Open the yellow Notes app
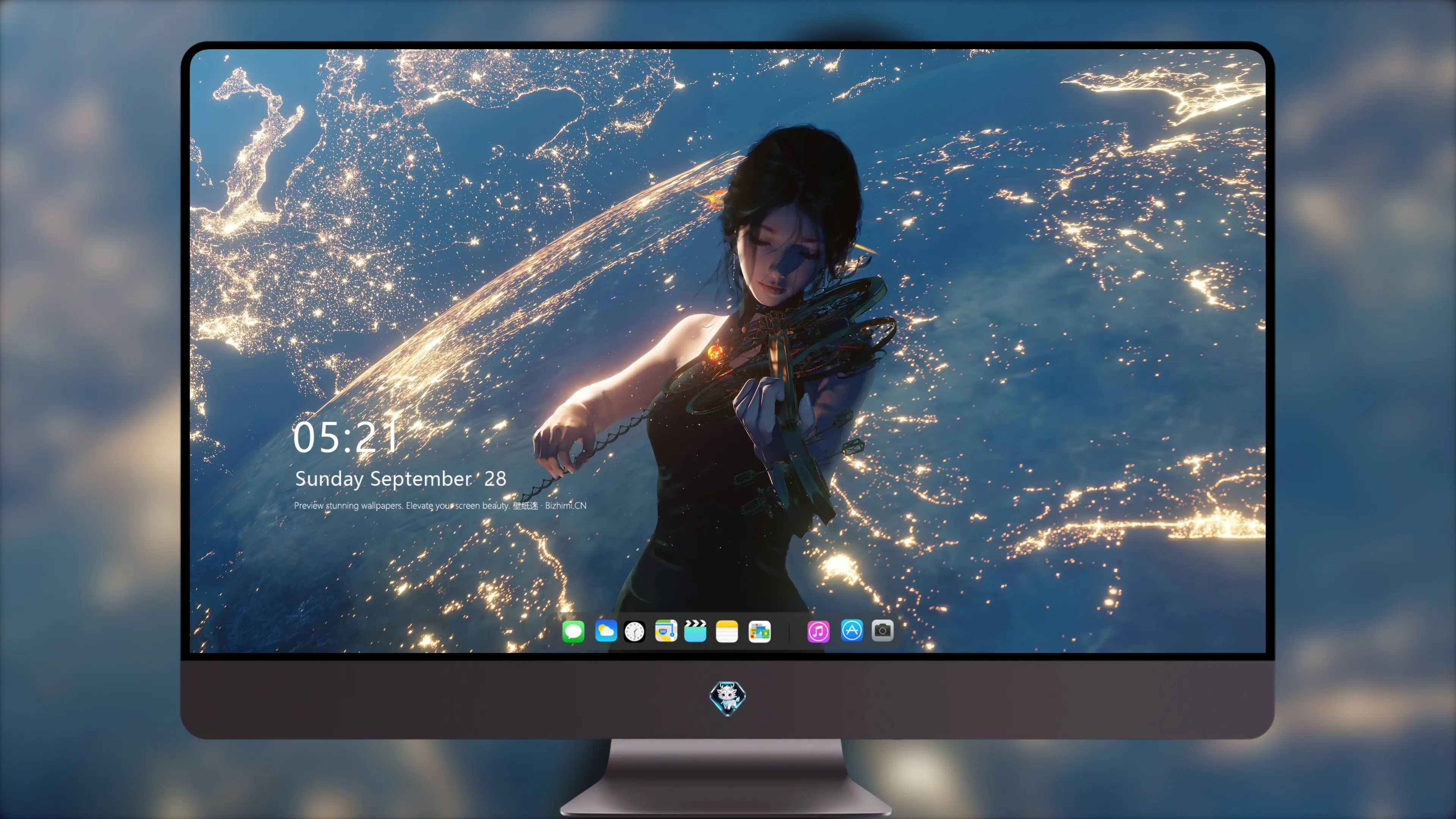The width and height of the screenshot is (1456, 819). (x=727, y=631)
